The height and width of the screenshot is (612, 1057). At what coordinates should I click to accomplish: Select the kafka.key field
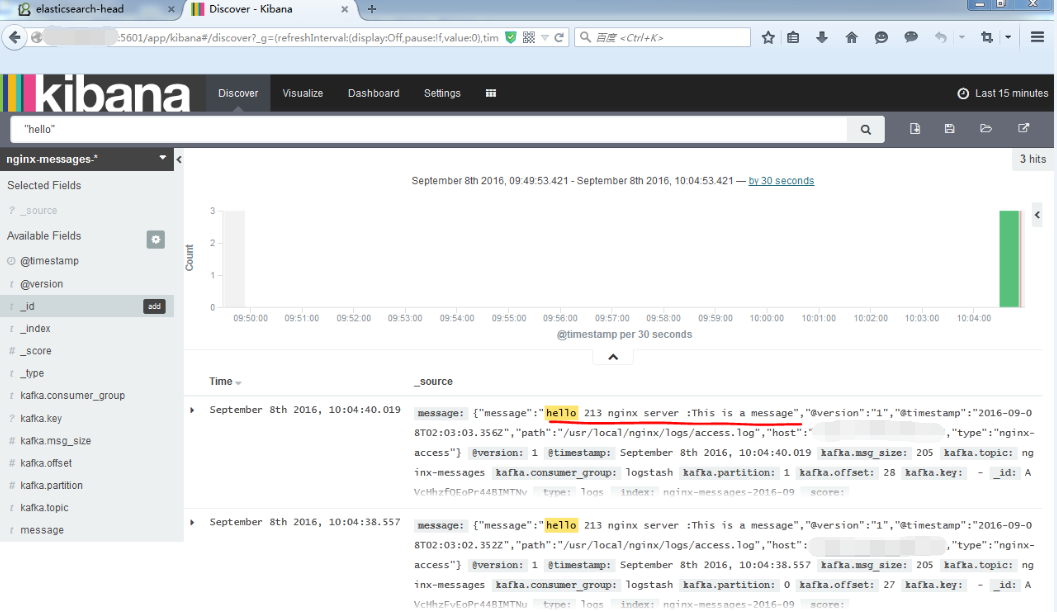click(x=40, y=418)
